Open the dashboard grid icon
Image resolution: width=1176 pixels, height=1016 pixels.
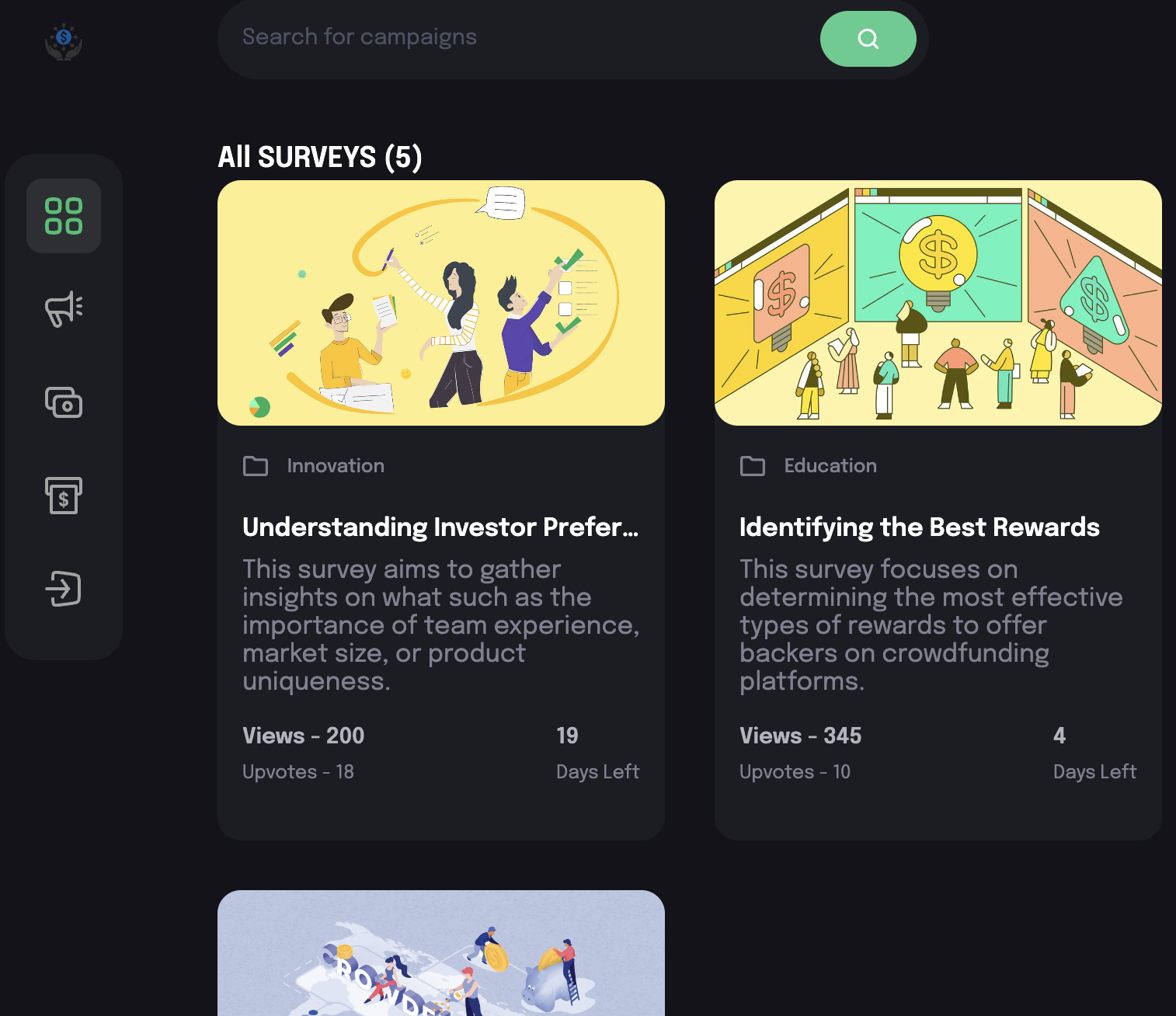[x=64, y=216]
